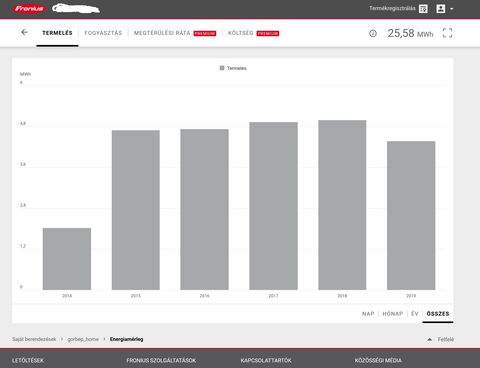Click the Felfelé back-to-top link
Viewport: 480px width, 368px height.
[446, 339]
